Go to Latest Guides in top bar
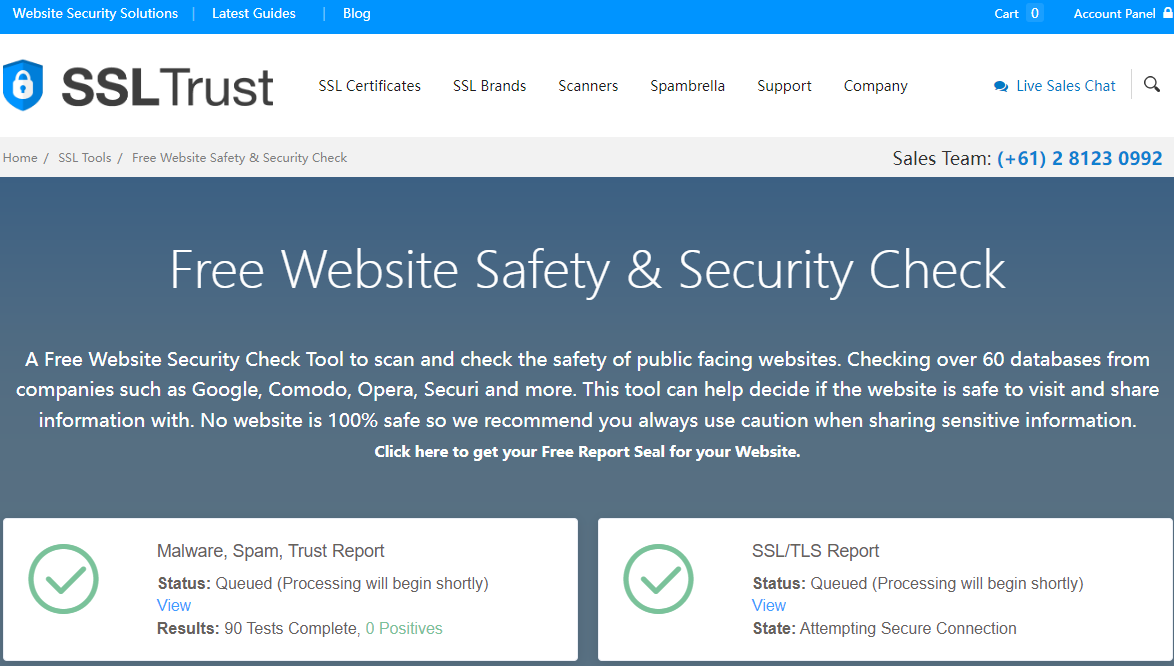Image resolution: width=1174 pixels, height=666 pixels. [254, 14]
